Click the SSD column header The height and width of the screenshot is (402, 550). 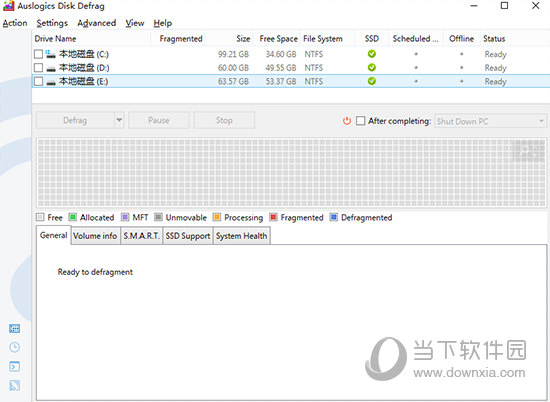click(x=372, y=39)
